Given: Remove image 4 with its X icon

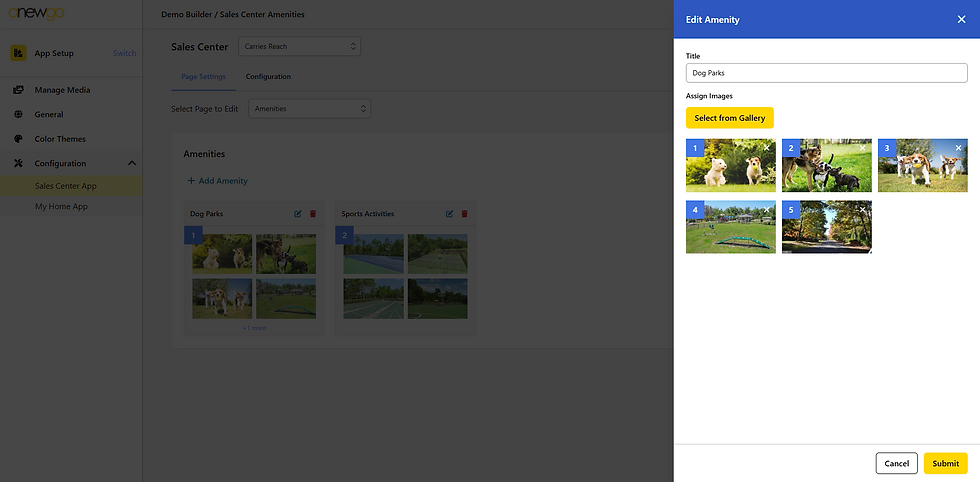Looking at the screenshot, I should point(767,209).
